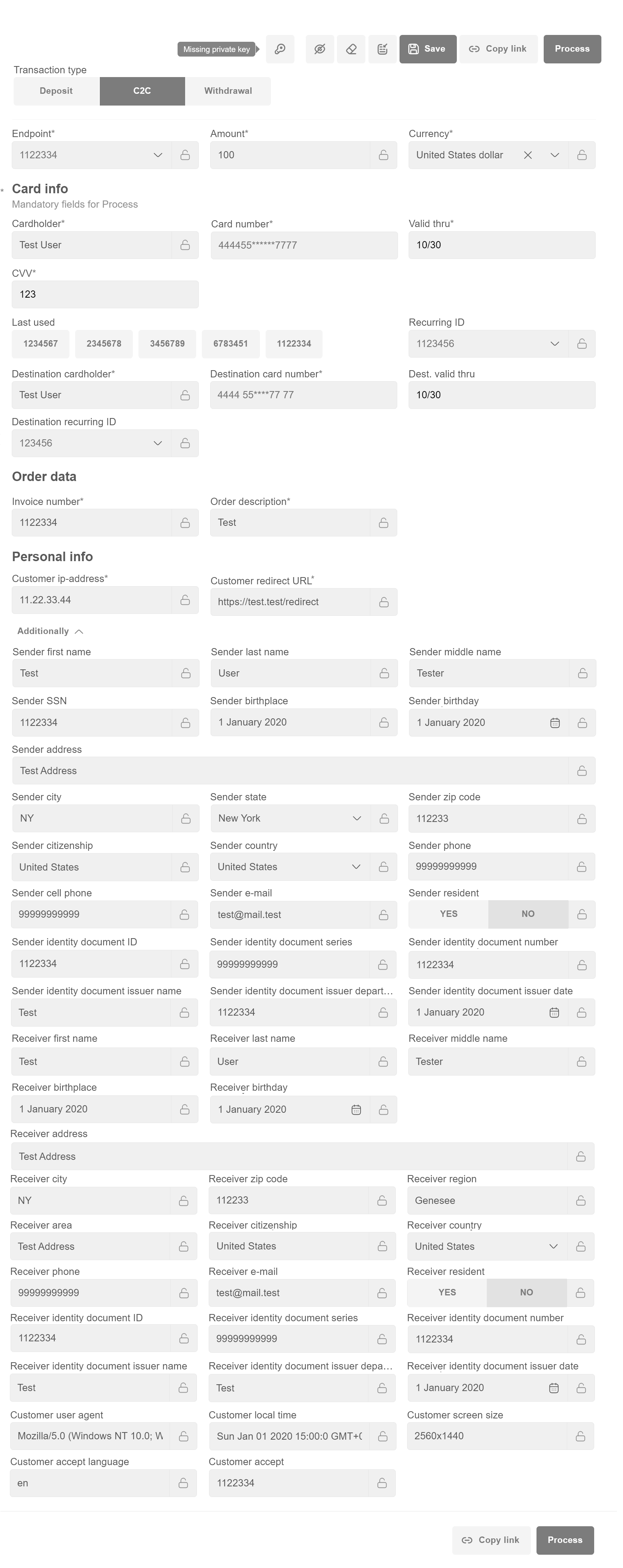Click lock icon next to Sender address
Screen dimensions: 623x1568
582,771
